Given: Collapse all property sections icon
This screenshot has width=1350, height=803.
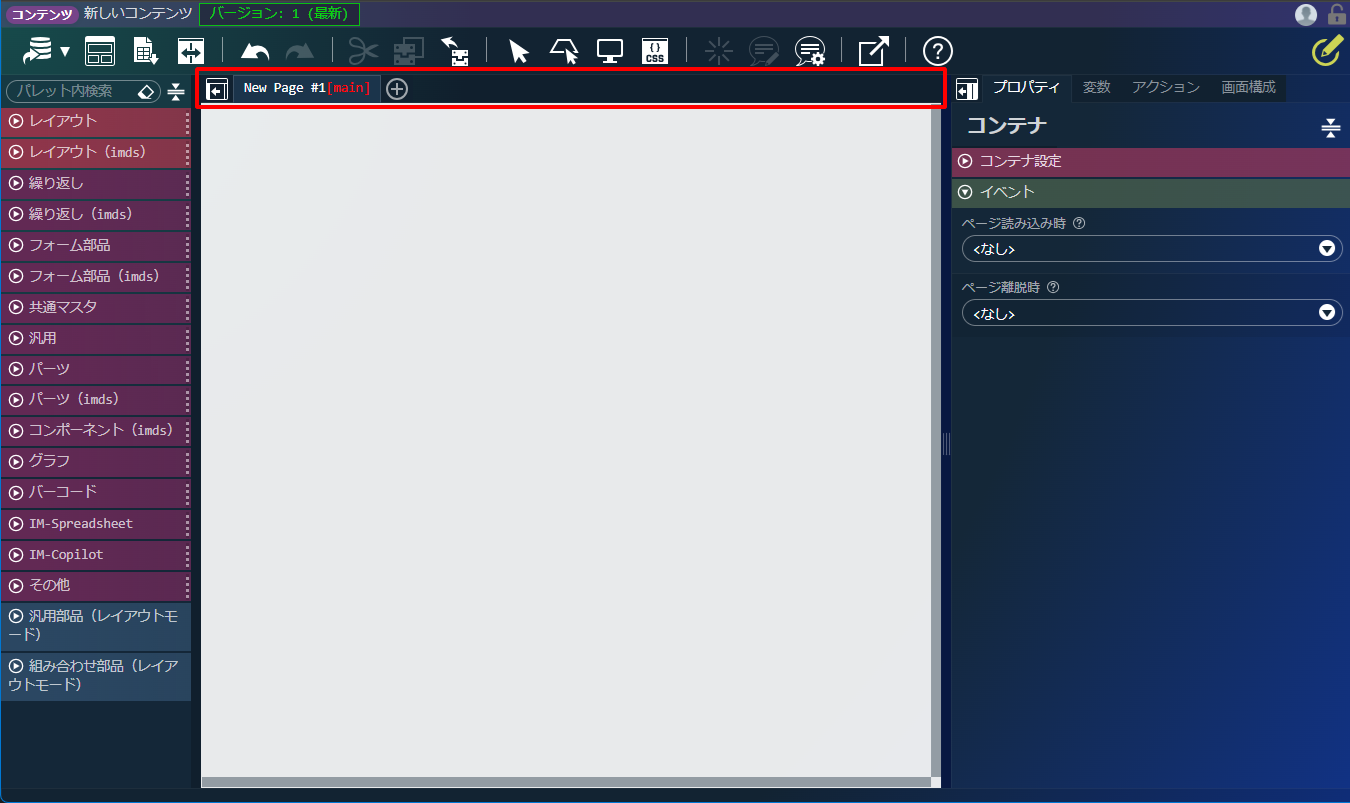Looking at the screenshot, I should pos(1329,127).
